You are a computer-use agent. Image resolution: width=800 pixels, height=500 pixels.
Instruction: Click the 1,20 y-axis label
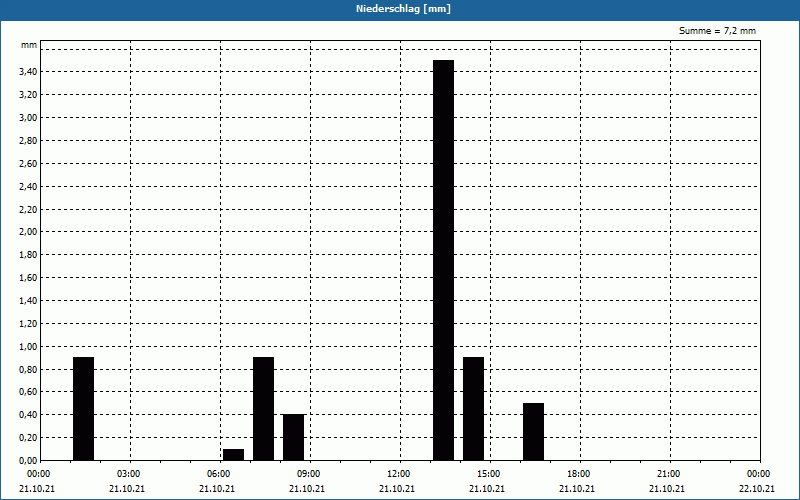point(28,323)
